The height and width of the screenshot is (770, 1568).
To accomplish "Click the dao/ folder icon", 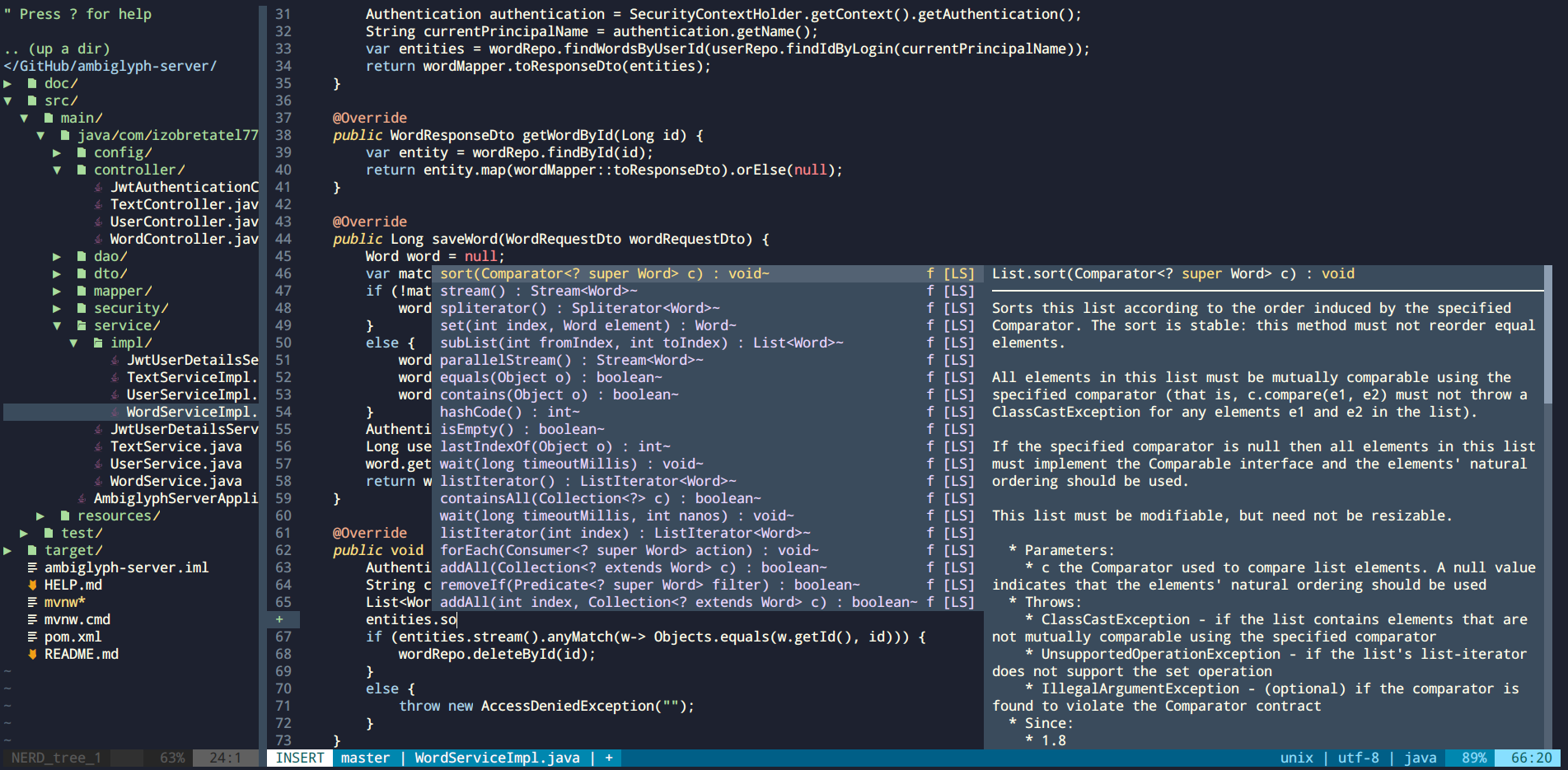I will click(82, 256).
